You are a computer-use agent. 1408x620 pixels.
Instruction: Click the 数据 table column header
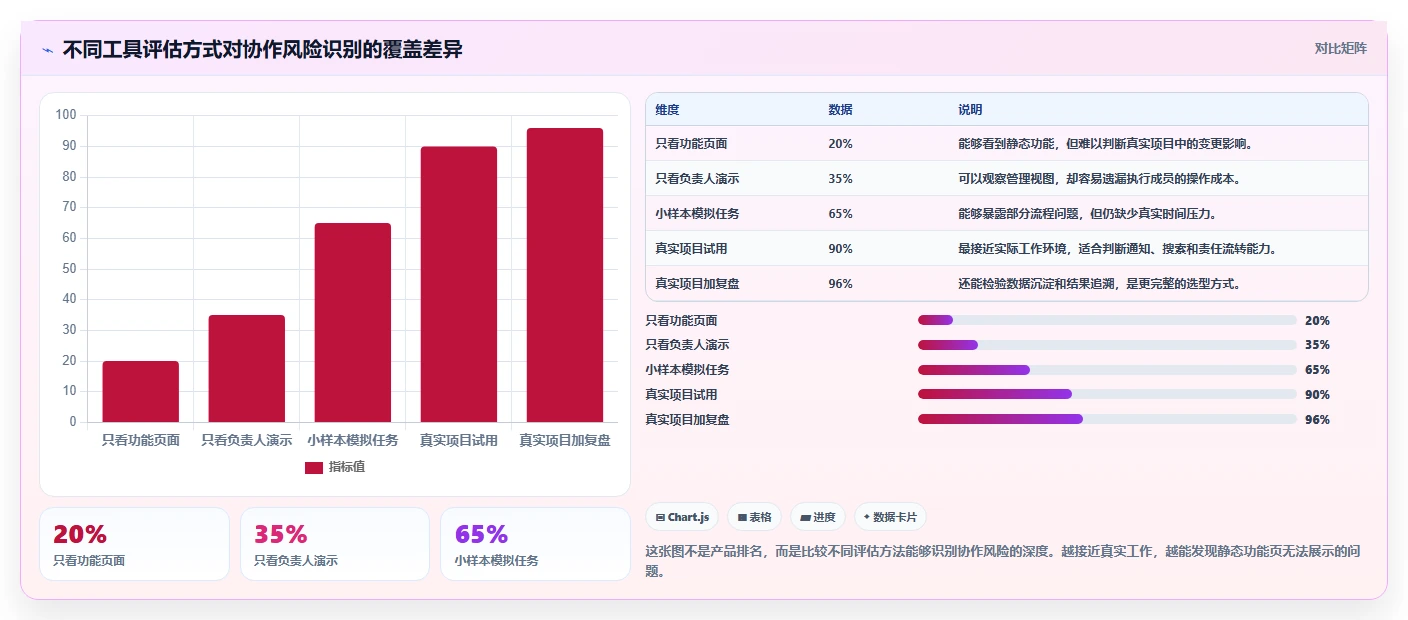point(841,110)
